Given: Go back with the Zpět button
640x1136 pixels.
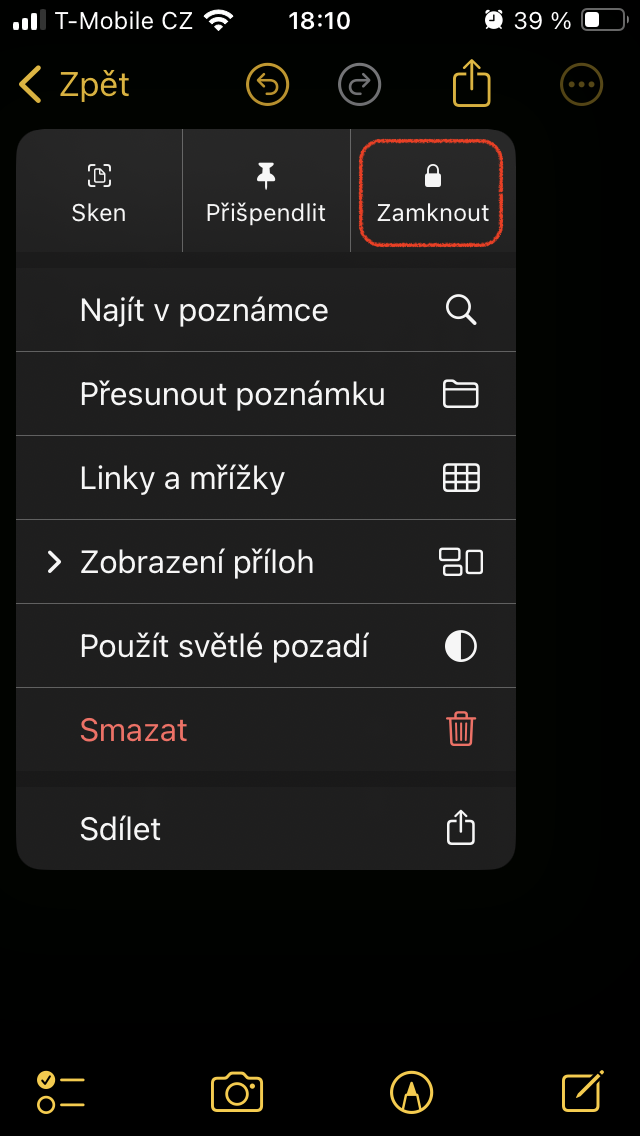Looking at the screenshot, I should click(75, 85).
